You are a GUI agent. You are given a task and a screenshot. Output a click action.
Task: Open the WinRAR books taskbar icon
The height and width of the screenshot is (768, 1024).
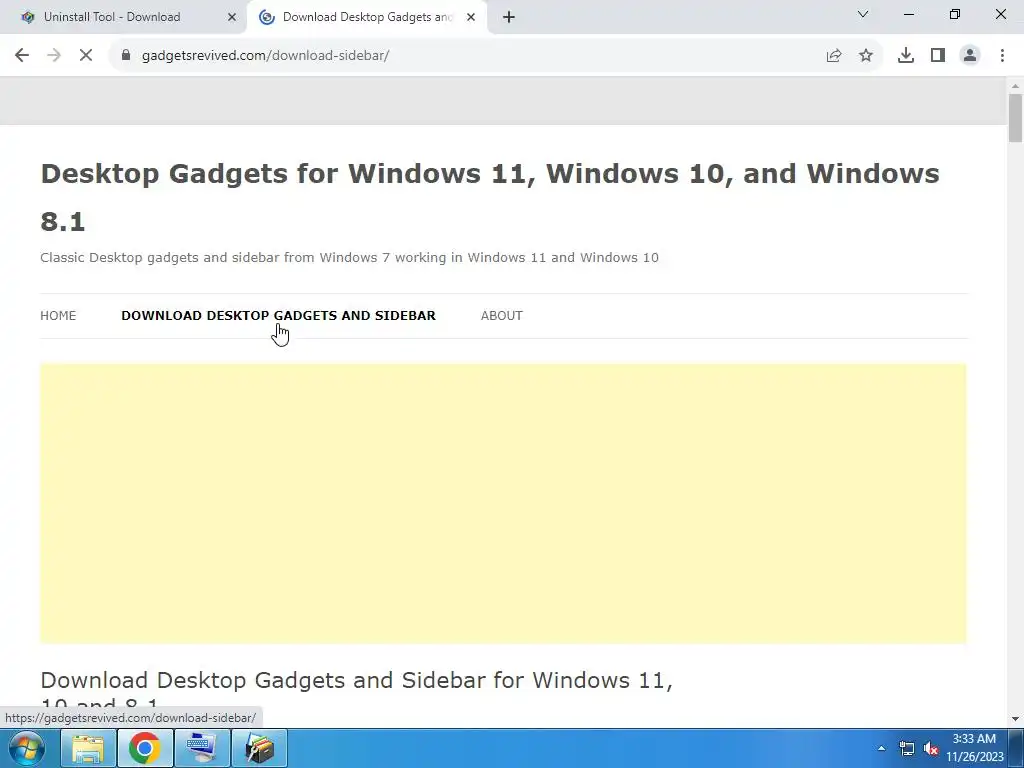259,748
